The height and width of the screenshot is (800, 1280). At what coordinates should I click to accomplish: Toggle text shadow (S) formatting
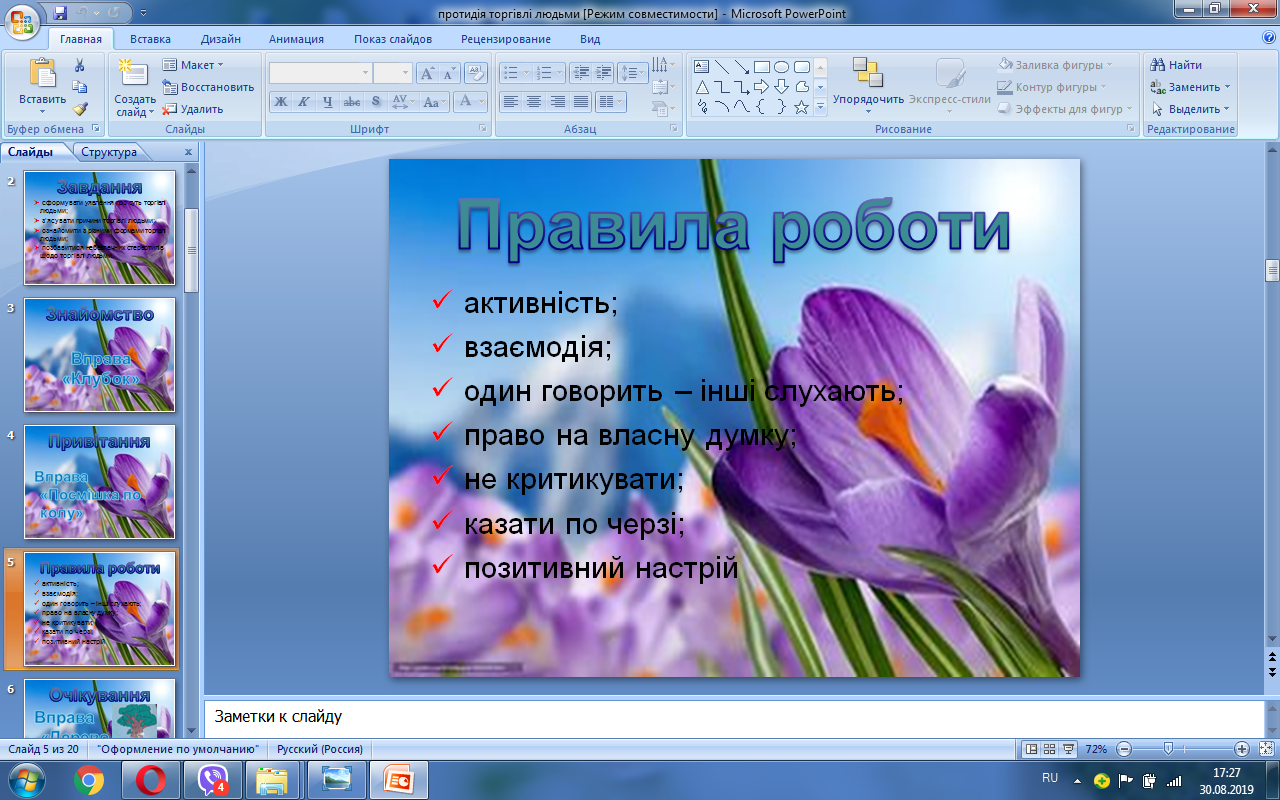[x=375, y=102]
